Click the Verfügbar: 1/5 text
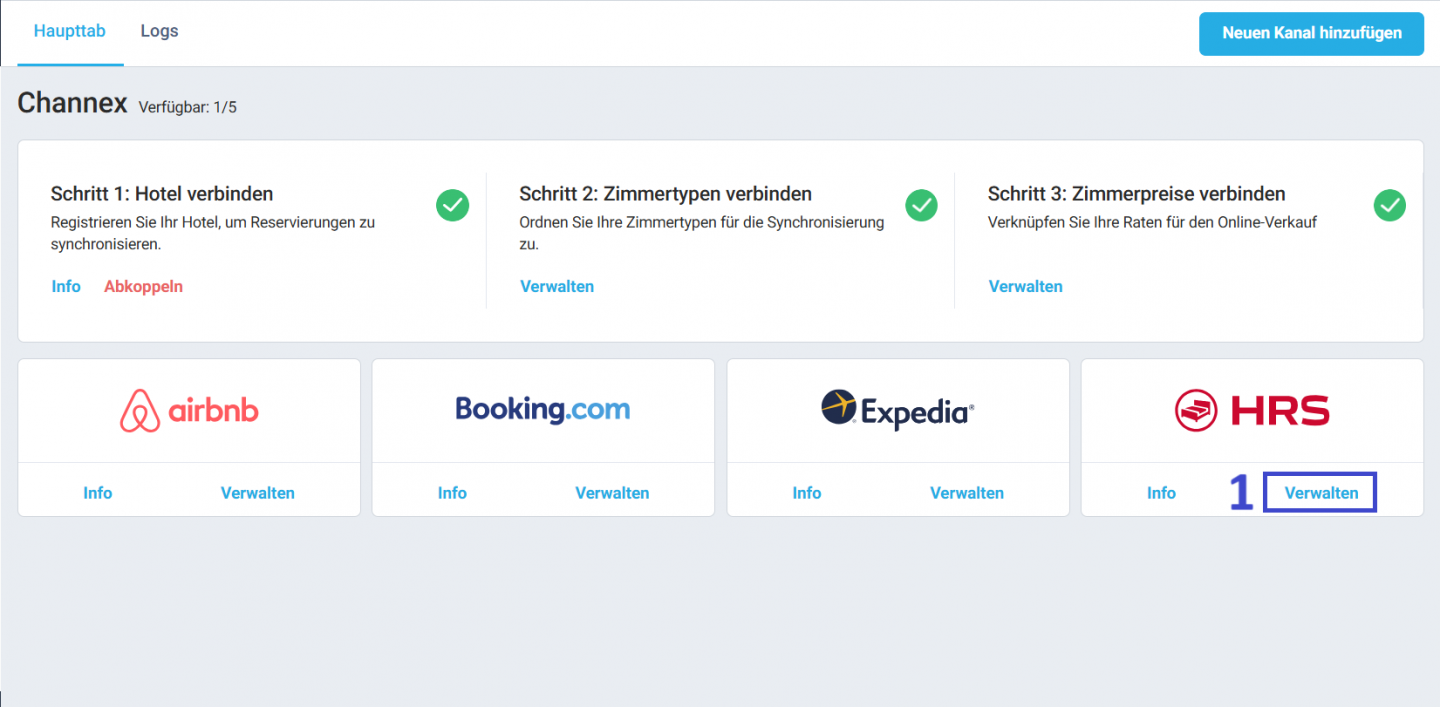 coord(188,107)
